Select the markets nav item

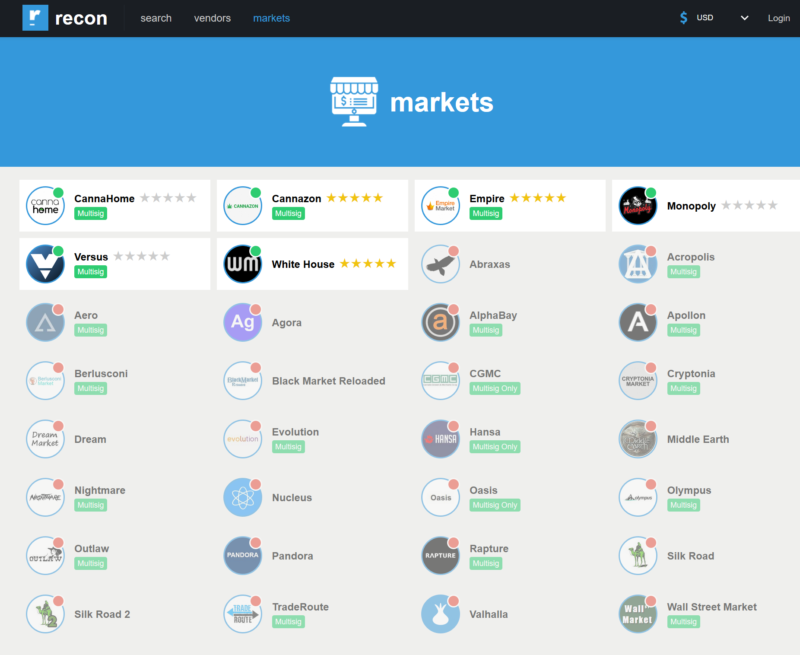[271, 18]
